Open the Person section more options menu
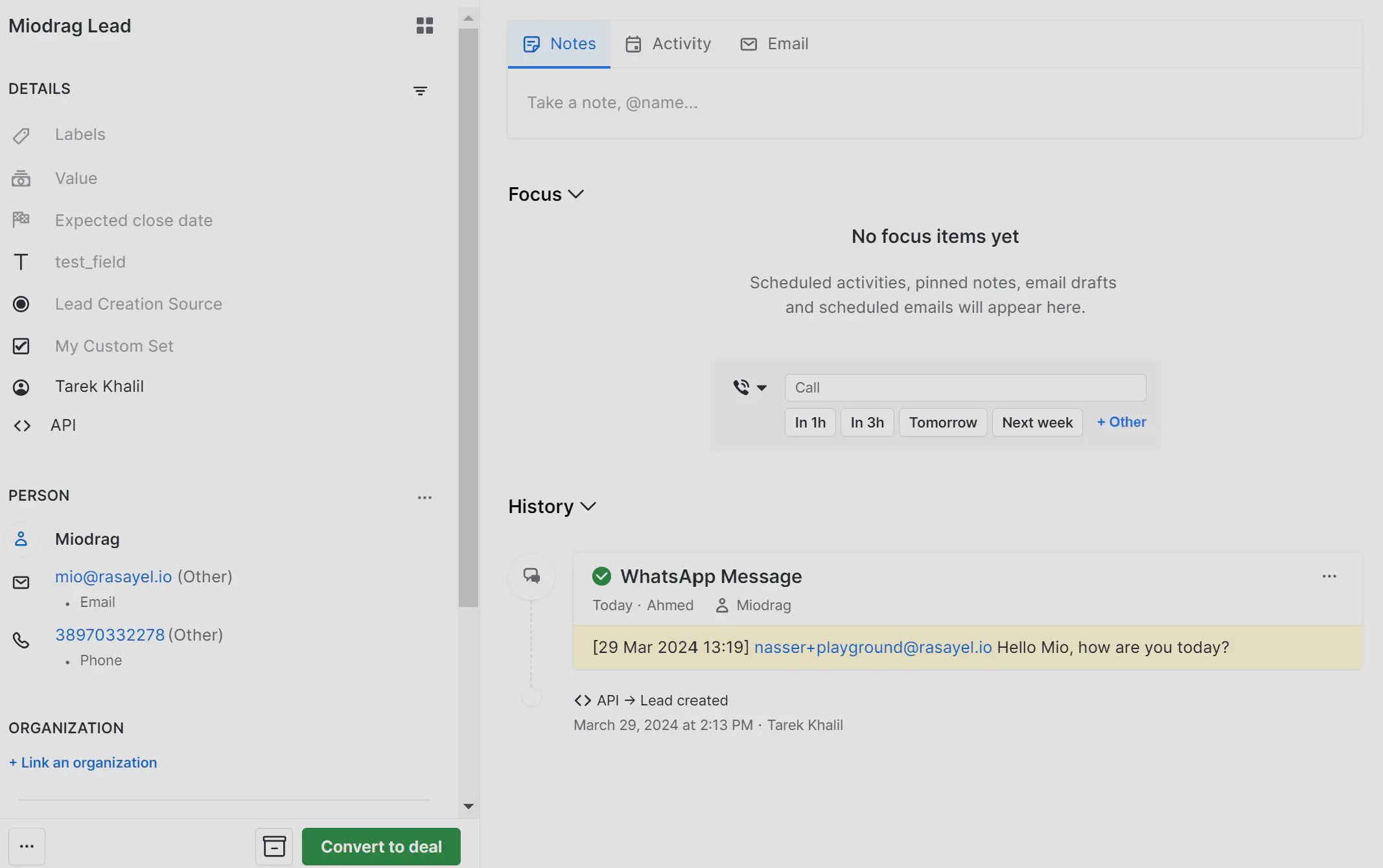This screenshot has width=1383, height=868. (424, 497)
